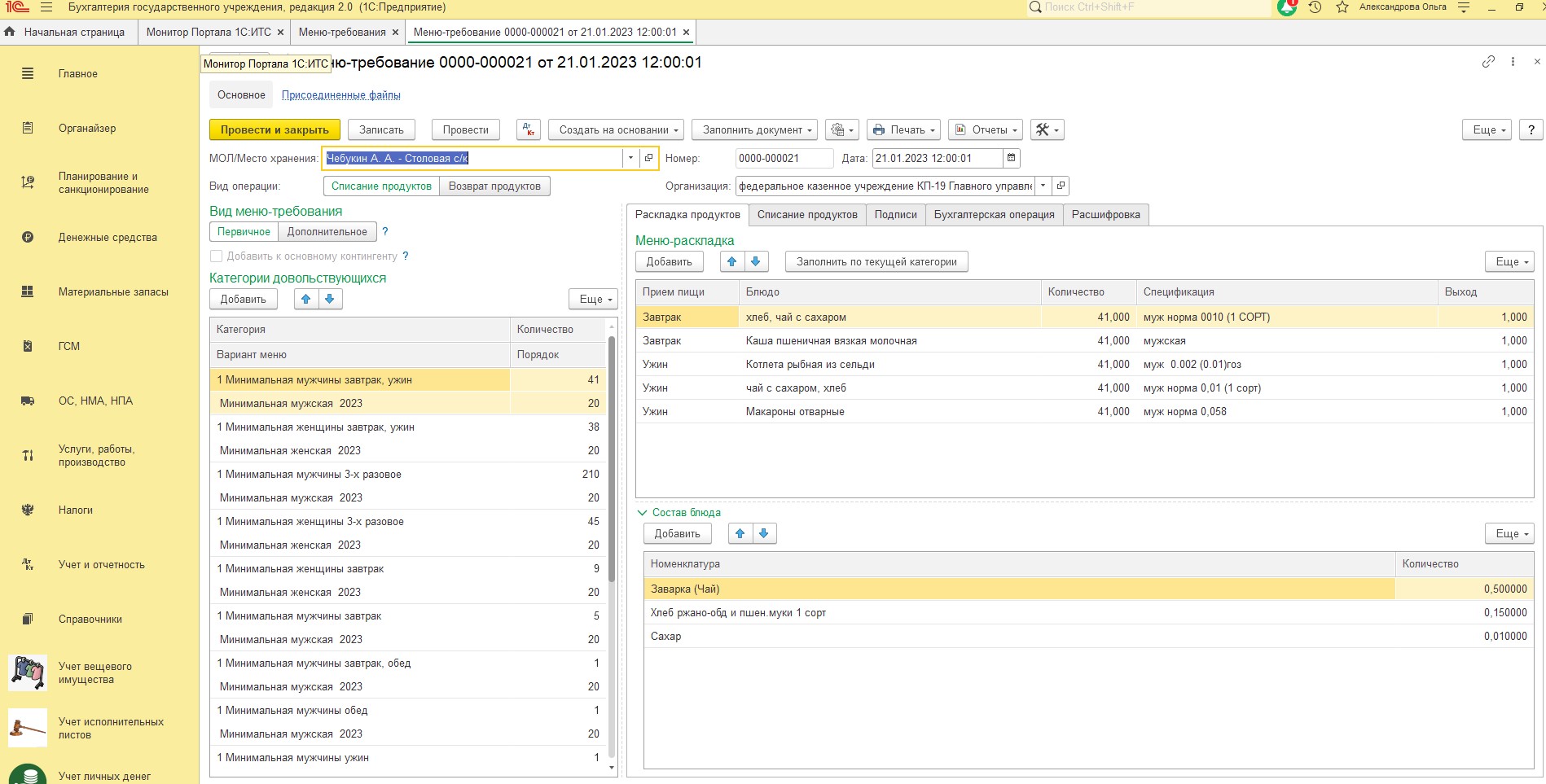Image resolution: width=1546 pixels, height=784 pixels.
Task: Open the notifications bell icon
Action: coord(1287,7)
